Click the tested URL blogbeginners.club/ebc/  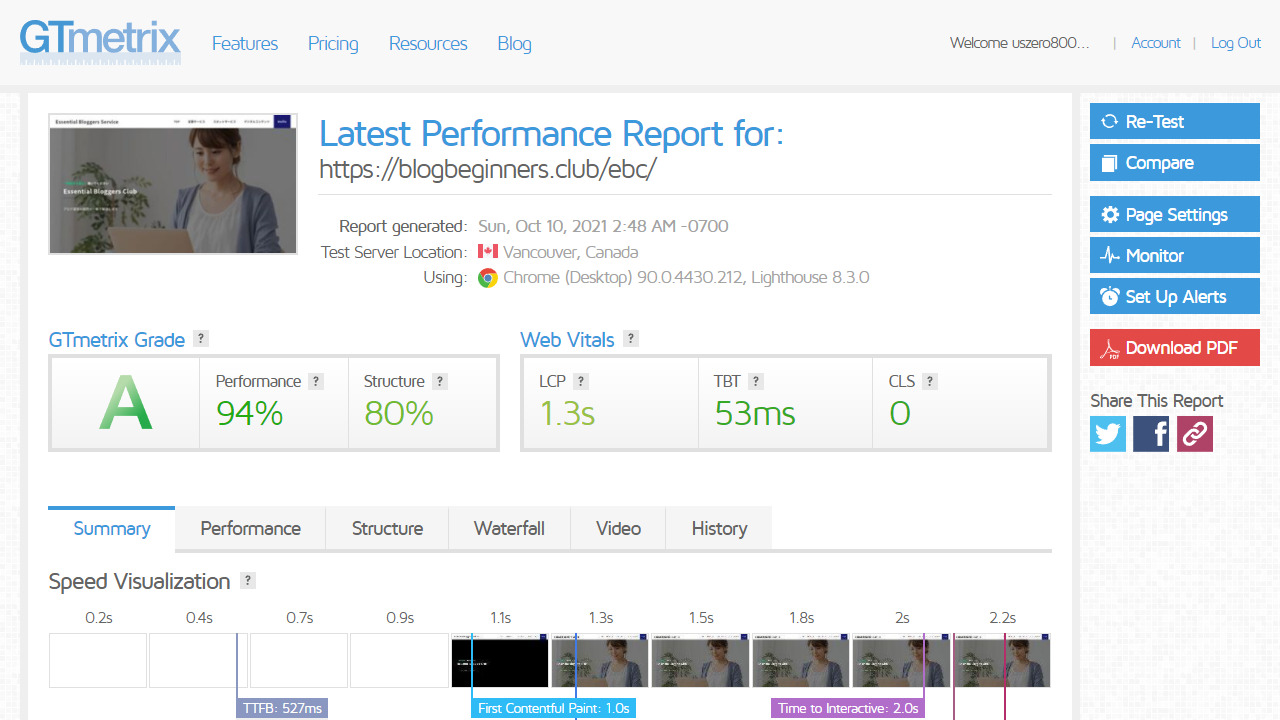487,169
